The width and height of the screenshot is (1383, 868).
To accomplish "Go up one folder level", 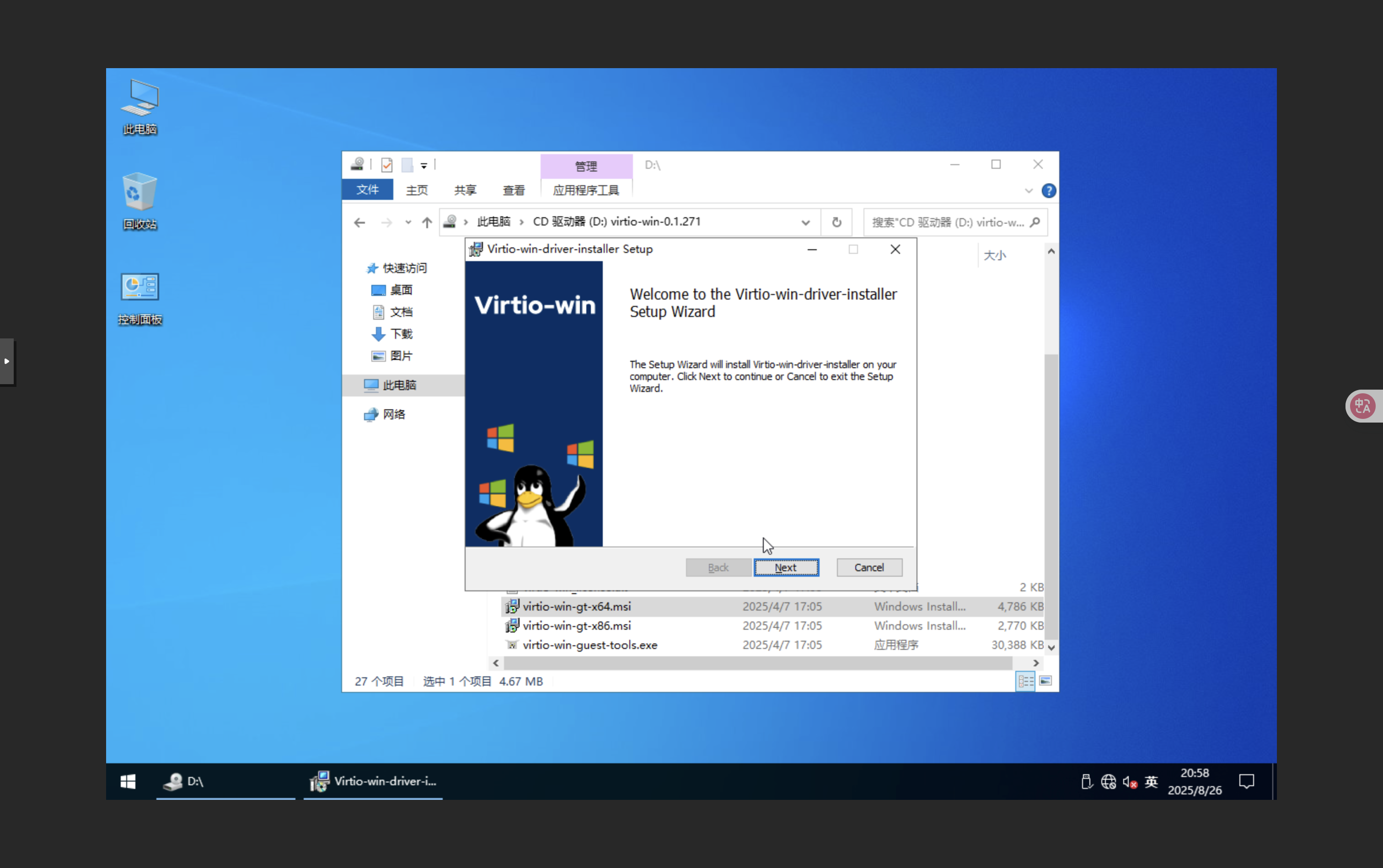I will pyautogui.click(x=427, y=222).
